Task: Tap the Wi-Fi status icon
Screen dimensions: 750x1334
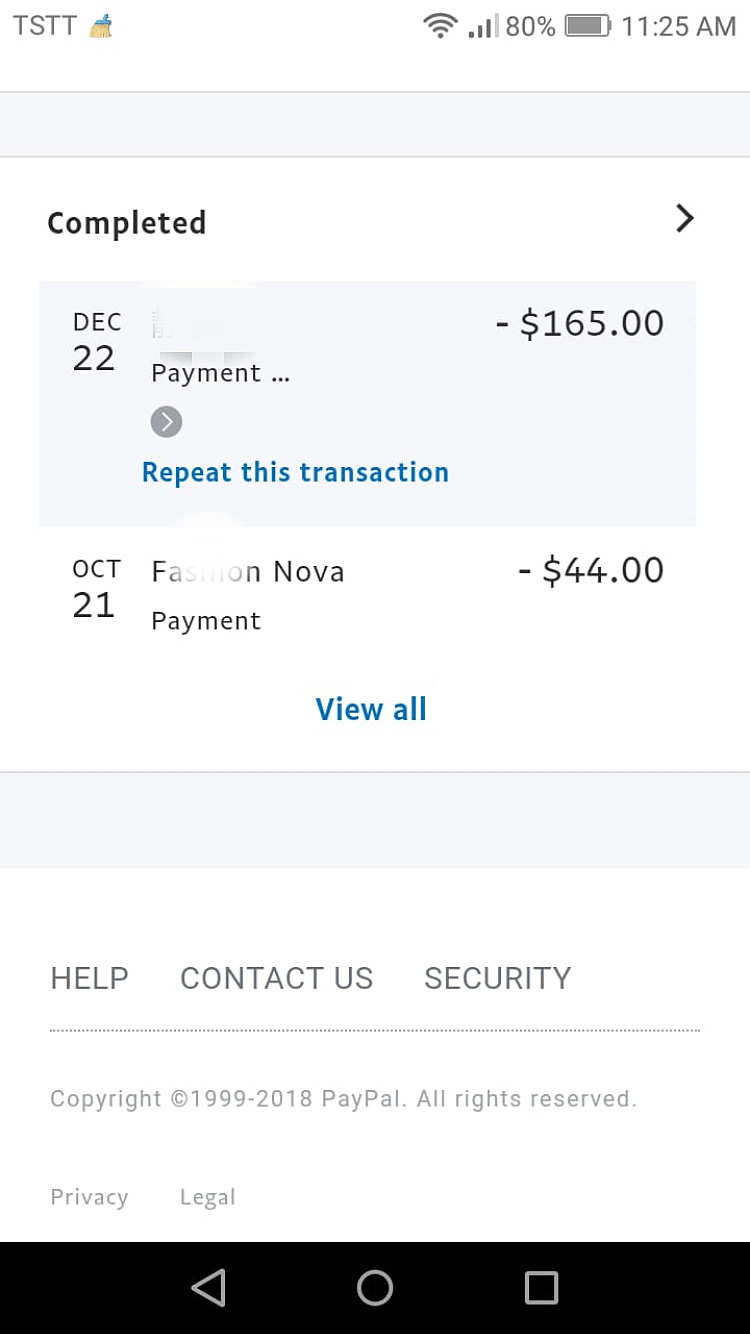Action: [440, 26]
